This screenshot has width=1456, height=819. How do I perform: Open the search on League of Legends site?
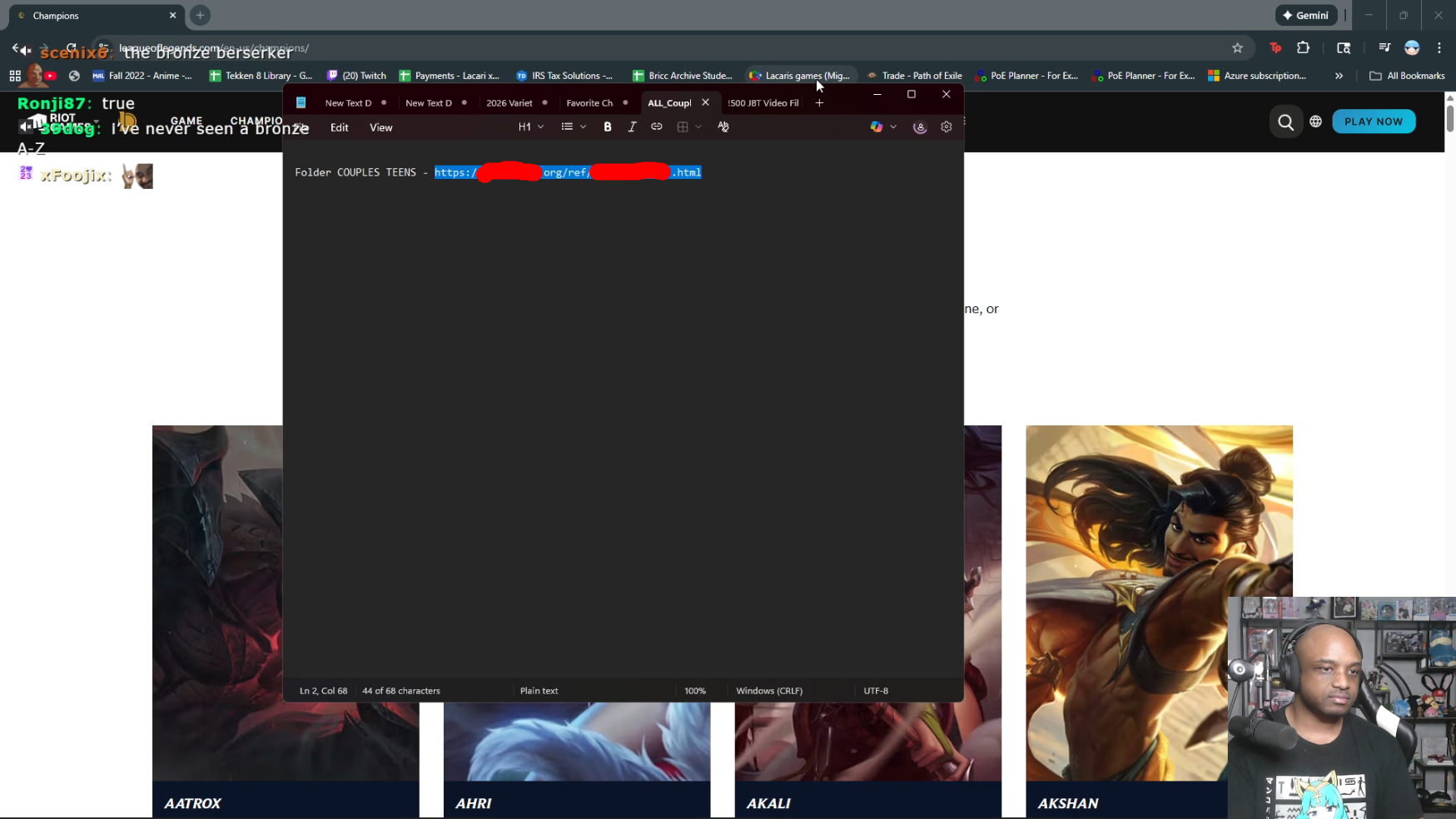[x=1286, y=122]
